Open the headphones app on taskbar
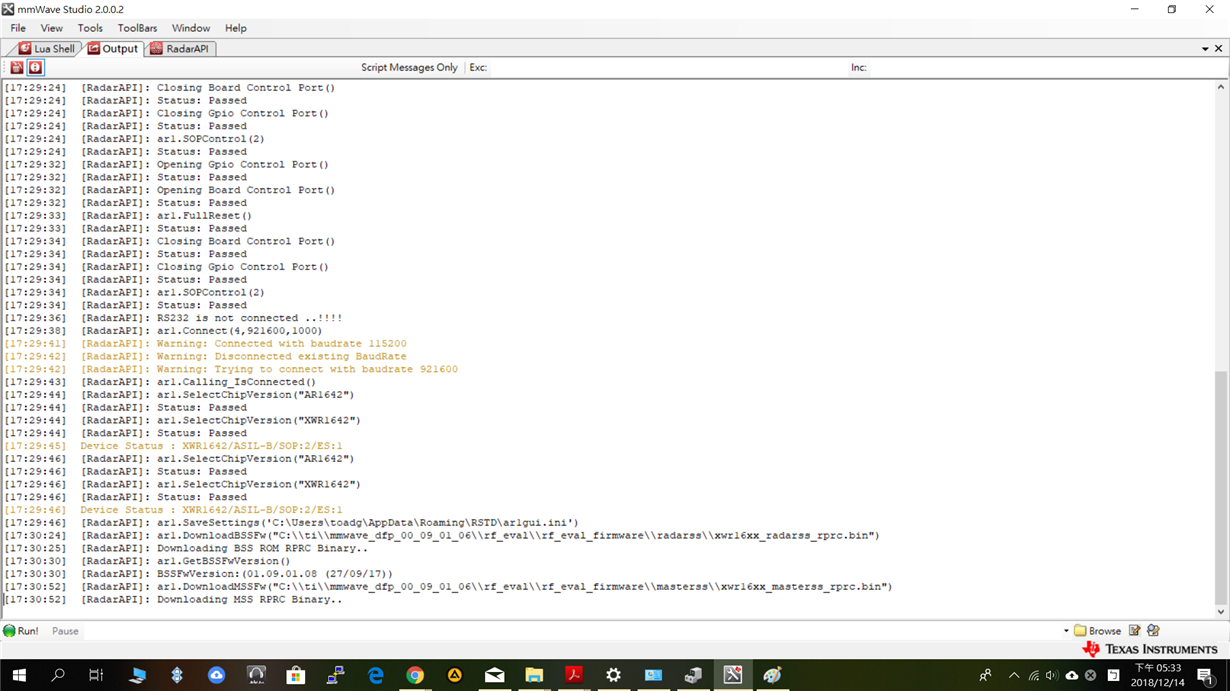 click(256, 676)
